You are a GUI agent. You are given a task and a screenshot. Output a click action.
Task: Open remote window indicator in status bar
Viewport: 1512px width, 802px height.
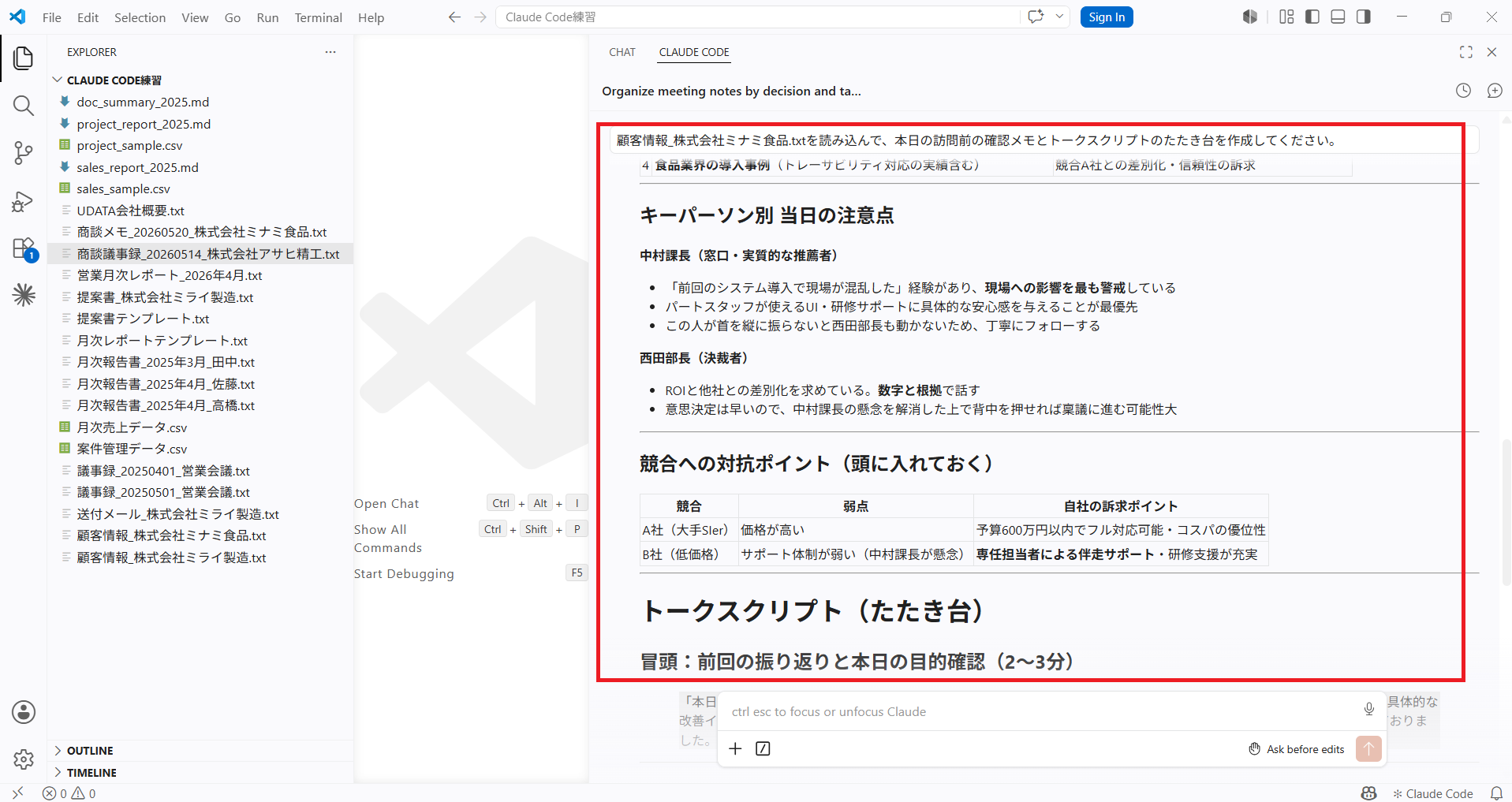[18, 793]
